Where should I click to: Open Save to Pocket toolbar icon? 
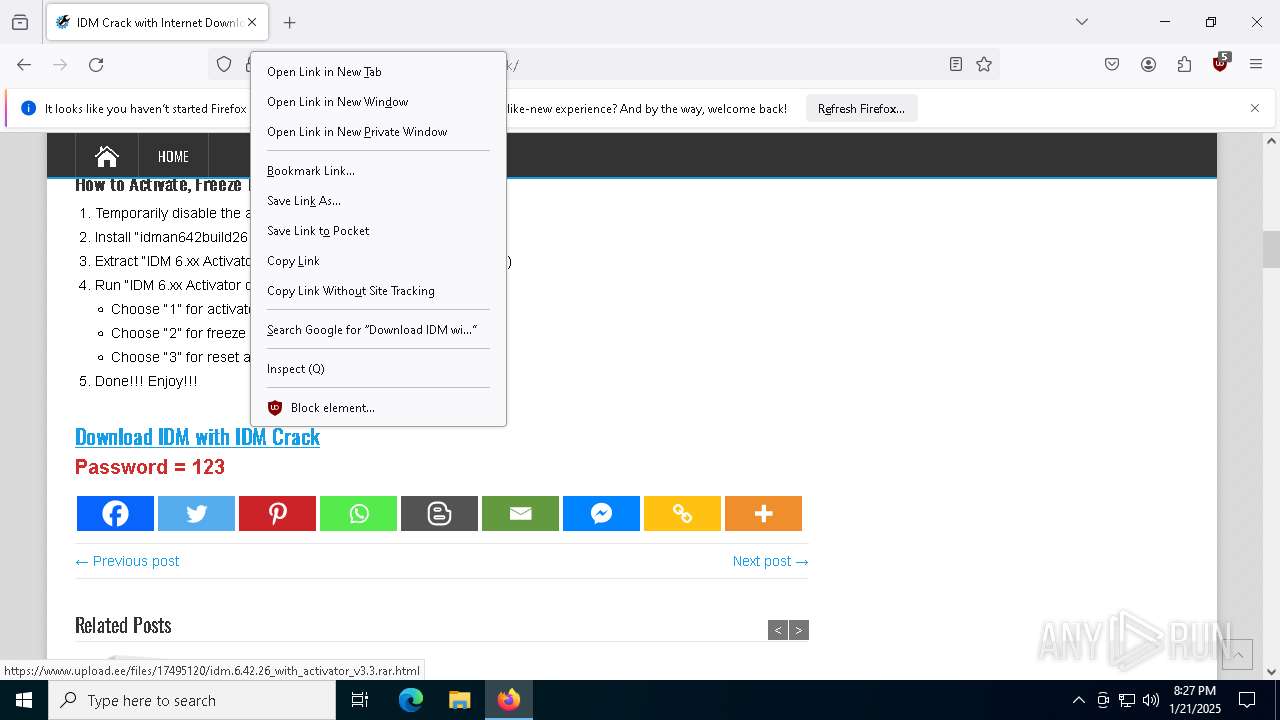(1112, 64)
